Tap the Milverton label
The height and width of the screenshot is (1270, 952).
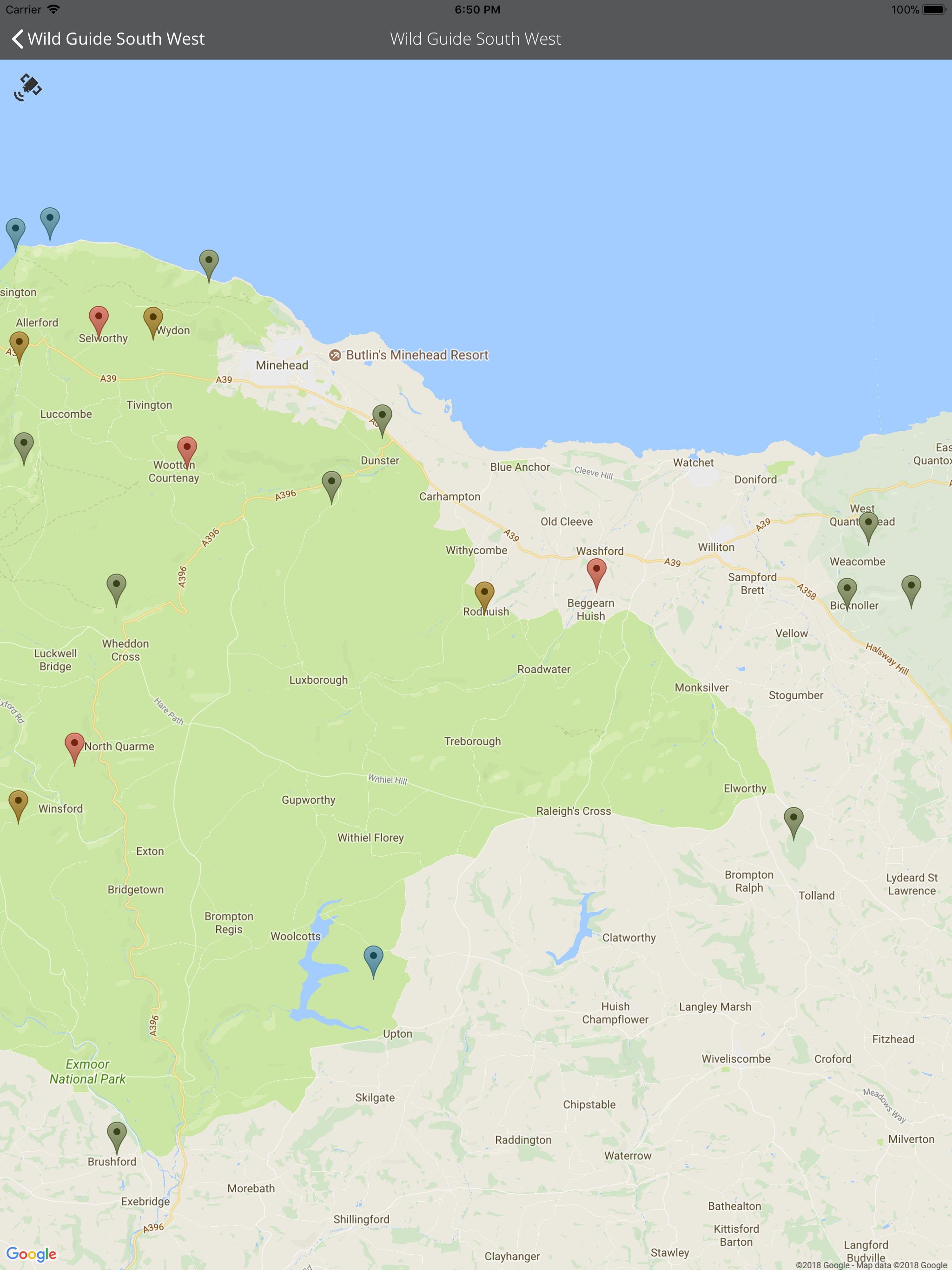pos(911,1139)
